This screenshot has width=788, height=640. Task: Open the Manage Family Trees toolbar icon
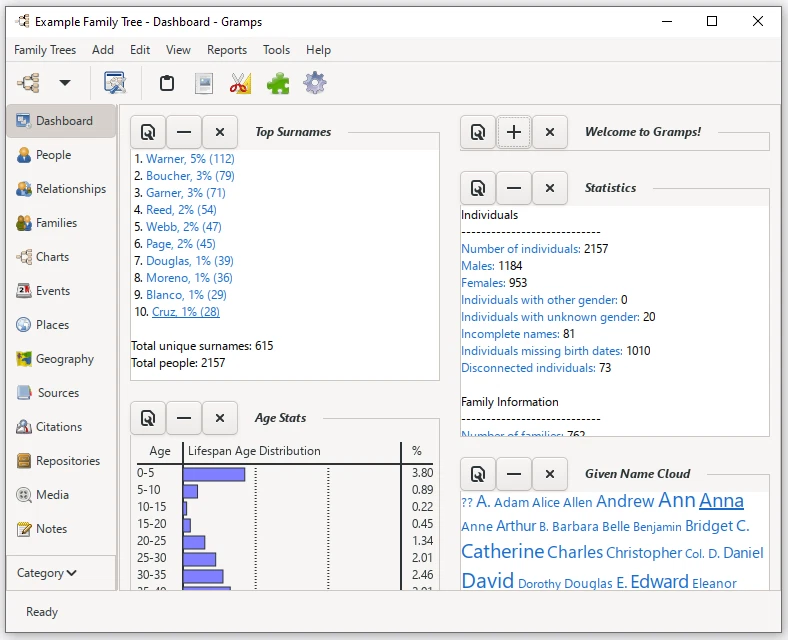[x=29, y=83]
